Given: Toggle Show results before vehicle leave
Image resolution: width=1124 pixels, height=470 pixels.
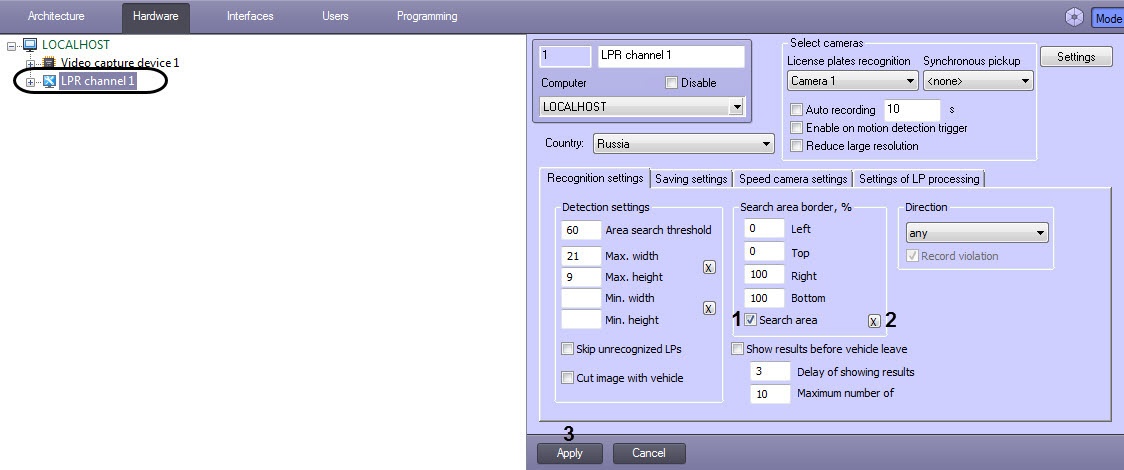Looking at the screenshot, I should pyautogui.click(x=738, y=350).
